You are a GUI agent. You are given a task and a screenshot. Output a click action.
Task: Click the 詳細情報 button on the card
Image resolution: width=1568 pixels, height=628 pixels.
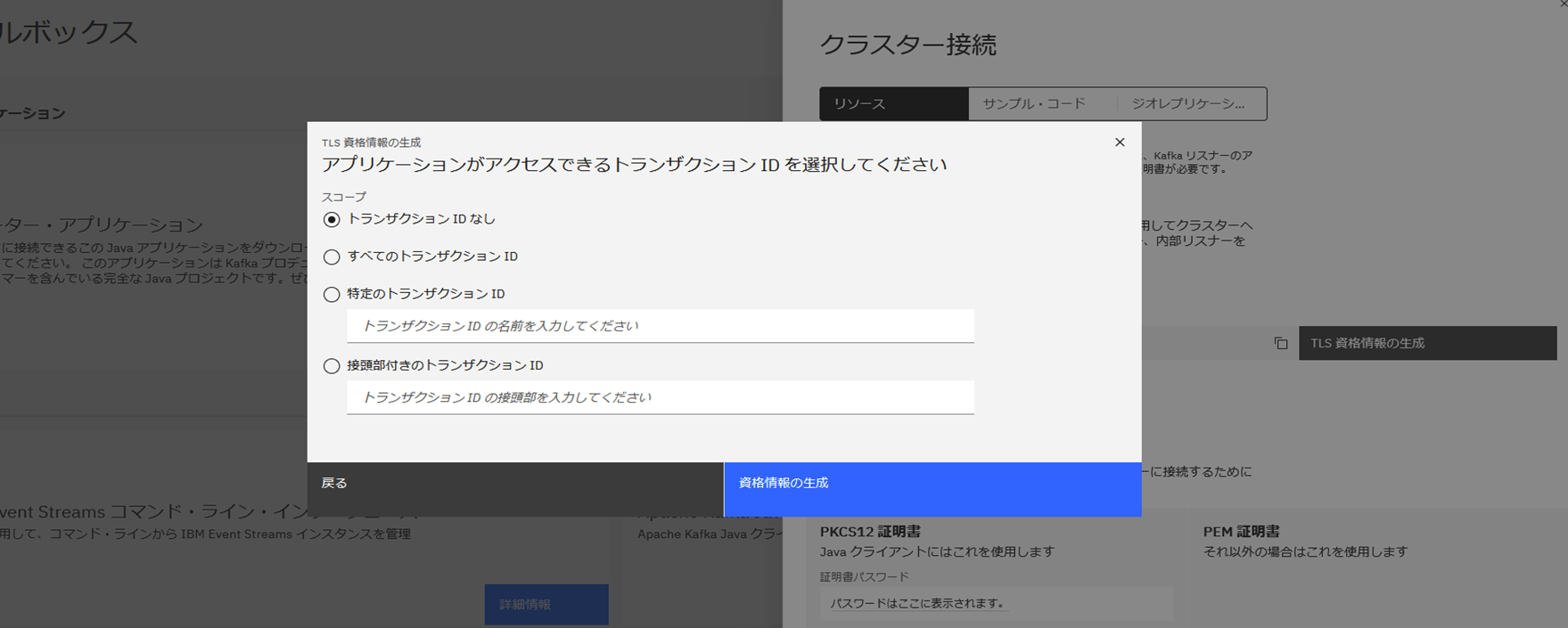[546, 604]
